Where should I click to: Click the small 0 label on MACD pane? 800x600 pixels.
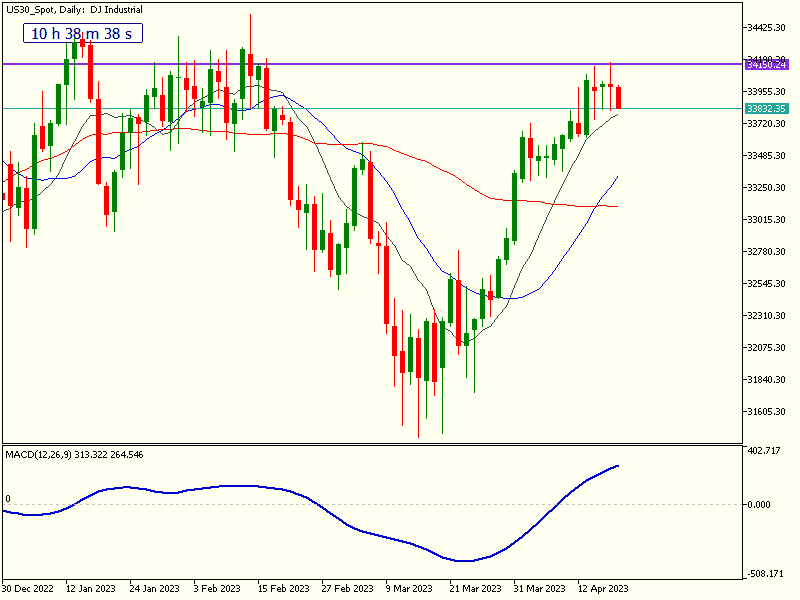8,498
